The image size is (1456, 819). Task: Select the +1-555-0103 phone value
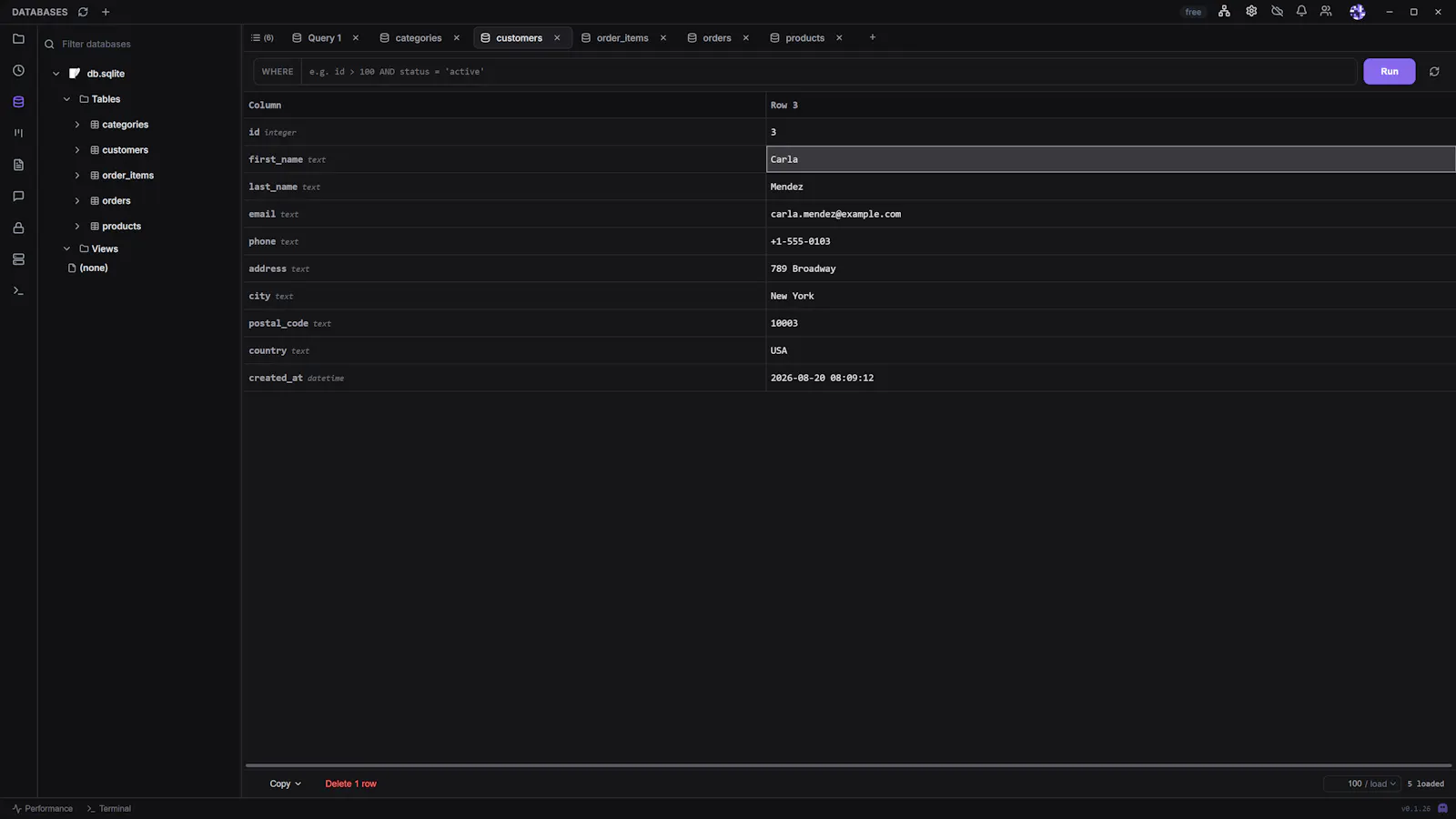coord(1111,241)
